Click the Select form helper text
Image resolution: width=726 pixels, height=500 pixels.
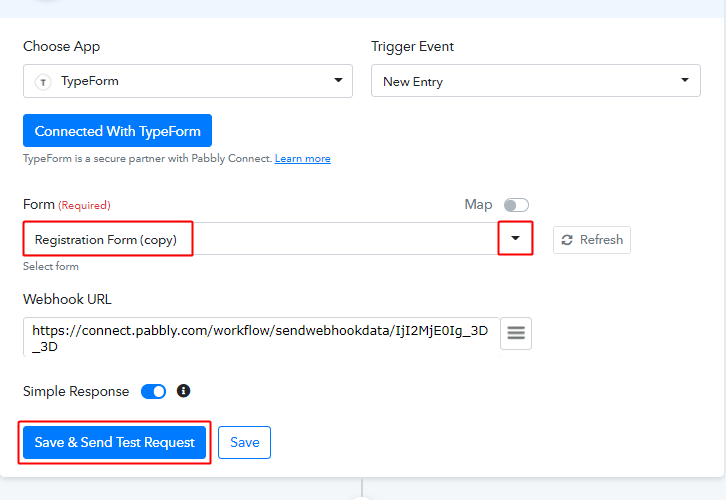click(51, 267)
